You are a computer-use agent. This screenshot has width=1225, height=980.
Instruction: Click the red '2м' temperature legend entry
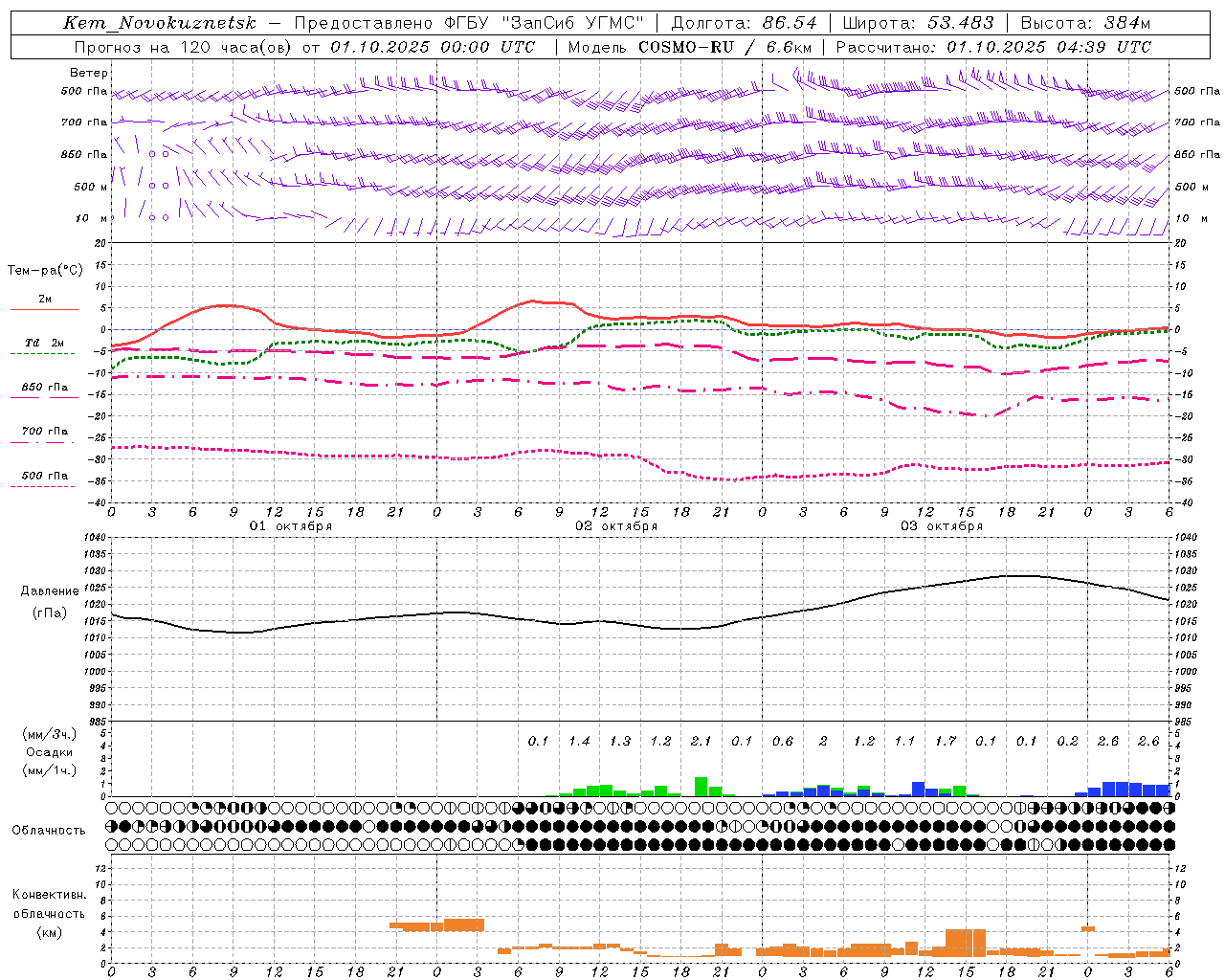tap(45, 299)
